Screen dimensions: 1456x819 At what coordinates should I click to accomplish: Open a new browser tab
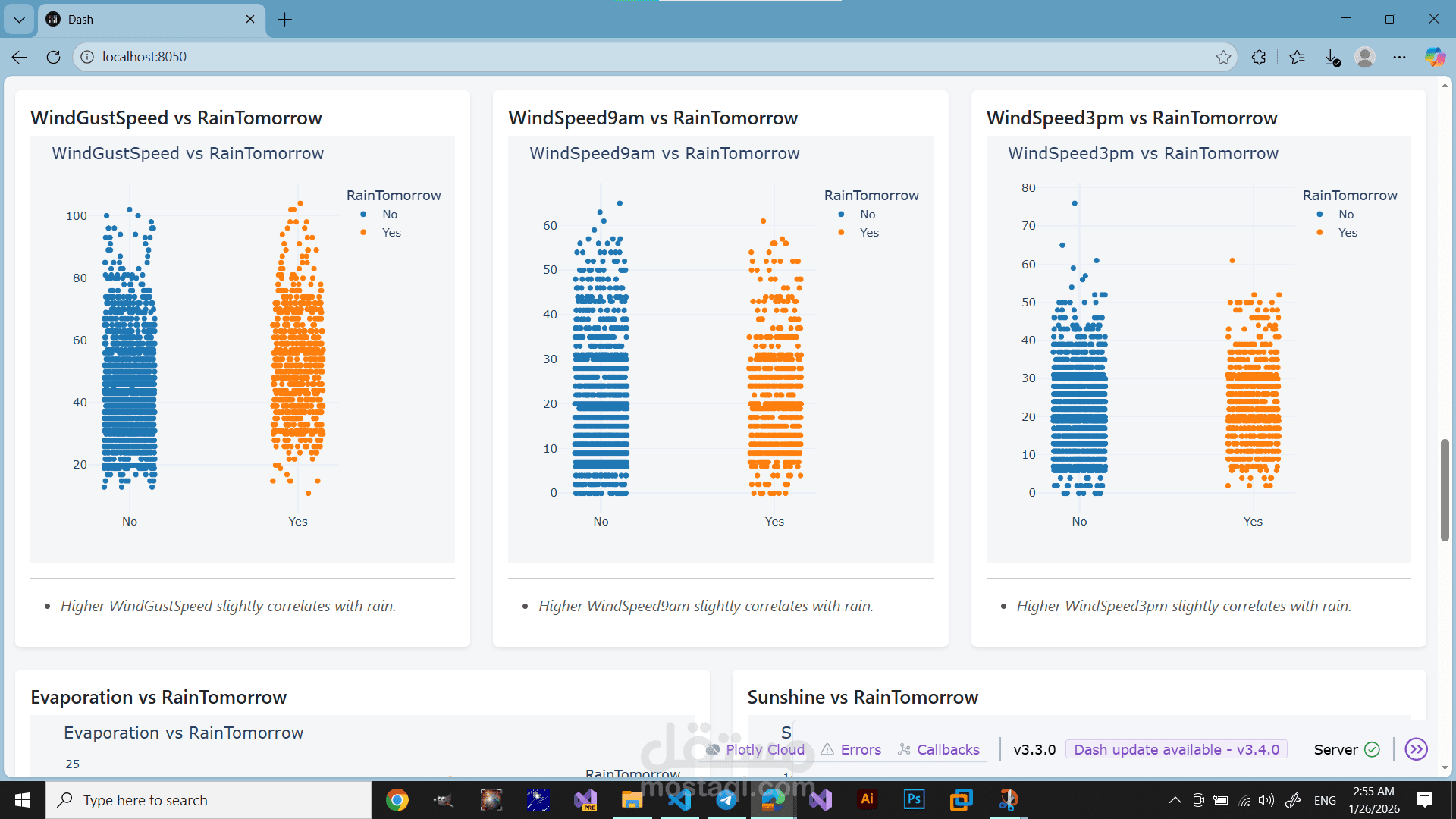click(x=285, y=19)
